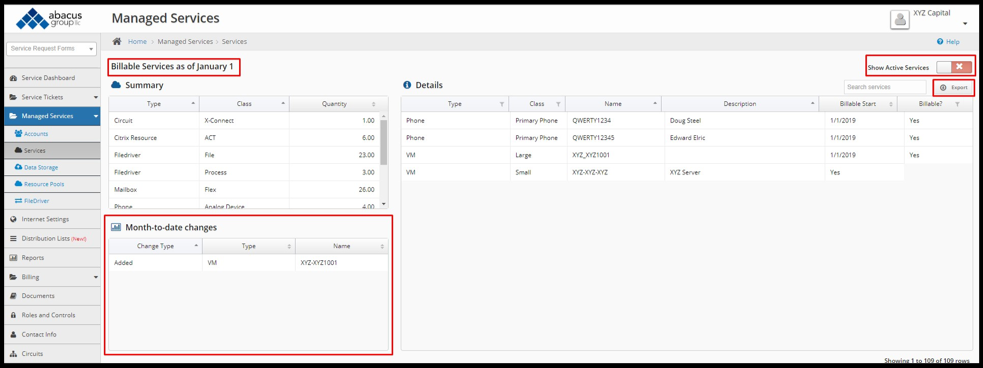Sort Details by Name column header
Image resolution: width=983 pixels, height=368 pixels.
point(614,104)
